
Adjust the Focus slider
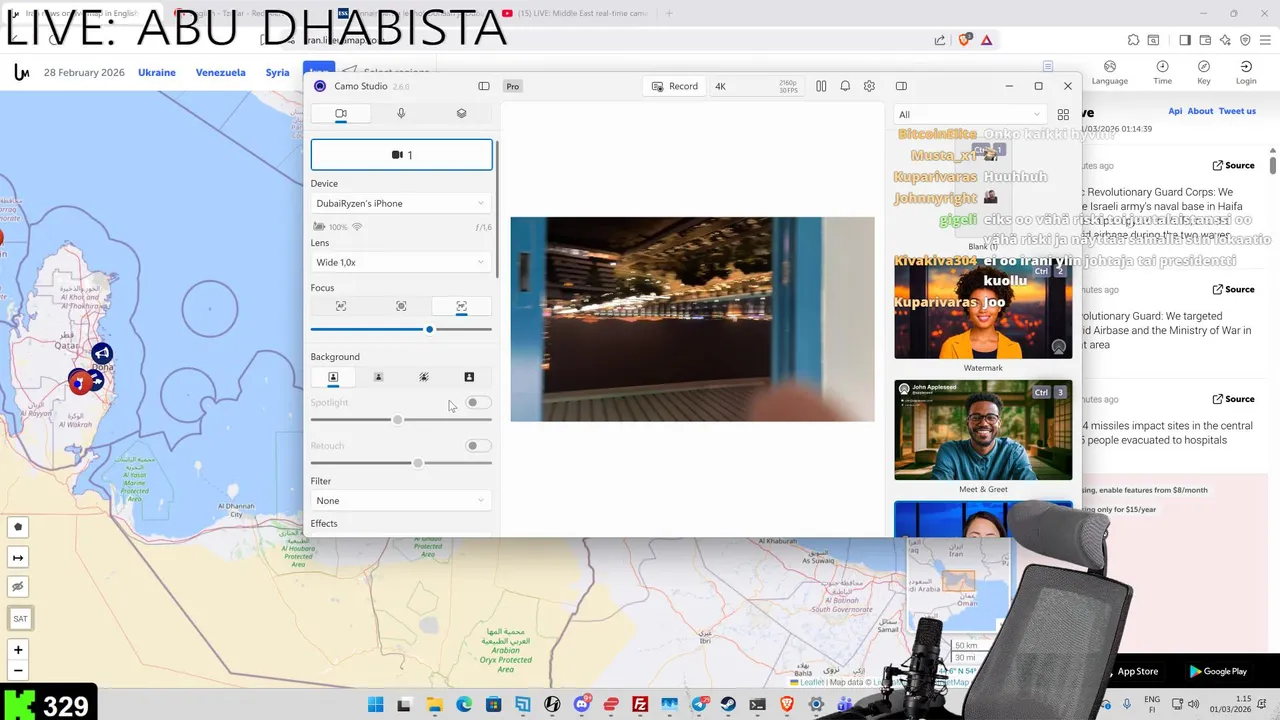(x=401, y=329)
